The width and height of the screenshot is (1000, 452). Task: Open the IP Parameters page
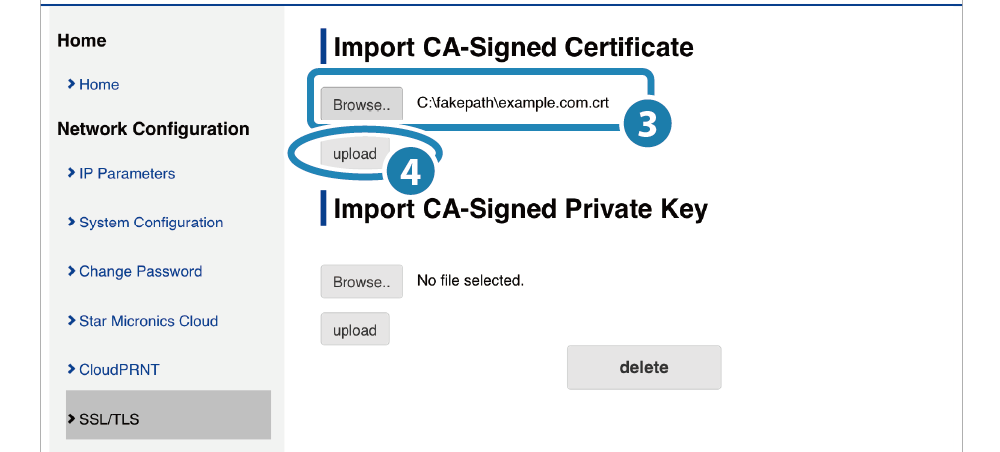pyautogui.click(x=127, y=173)
